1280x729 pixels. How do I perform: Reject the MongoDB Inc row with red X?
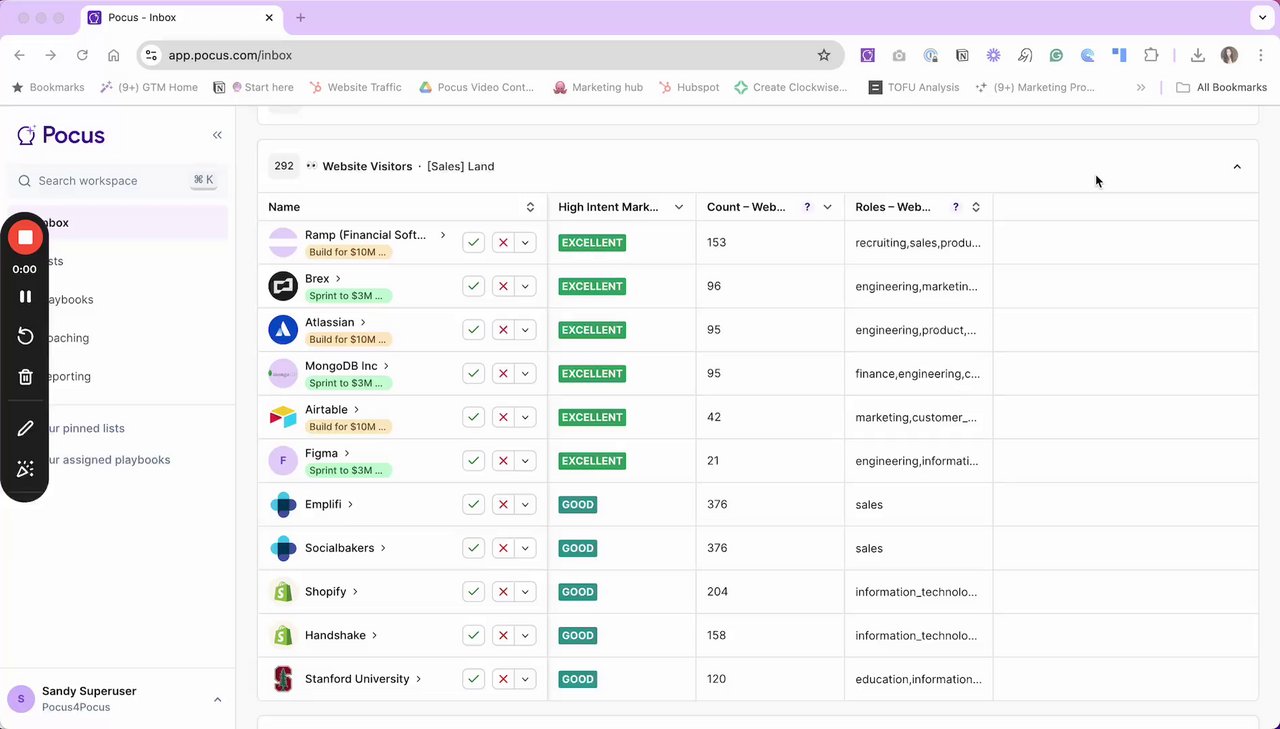click(x=503, y=374)
